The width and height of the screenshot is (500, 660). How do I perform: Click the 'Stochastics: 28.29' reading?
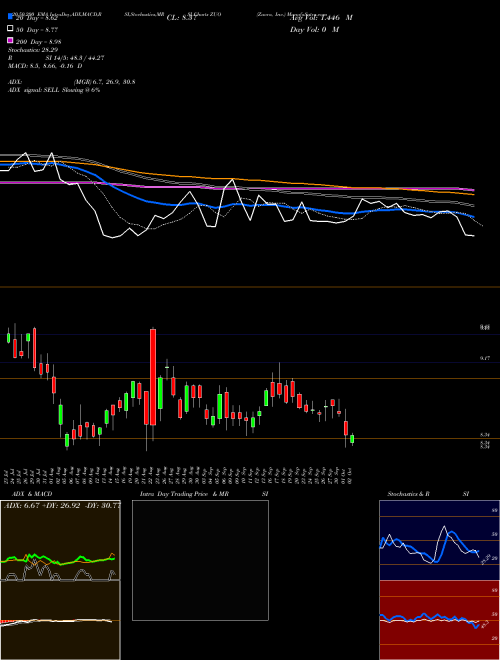(x=33, y=50)
